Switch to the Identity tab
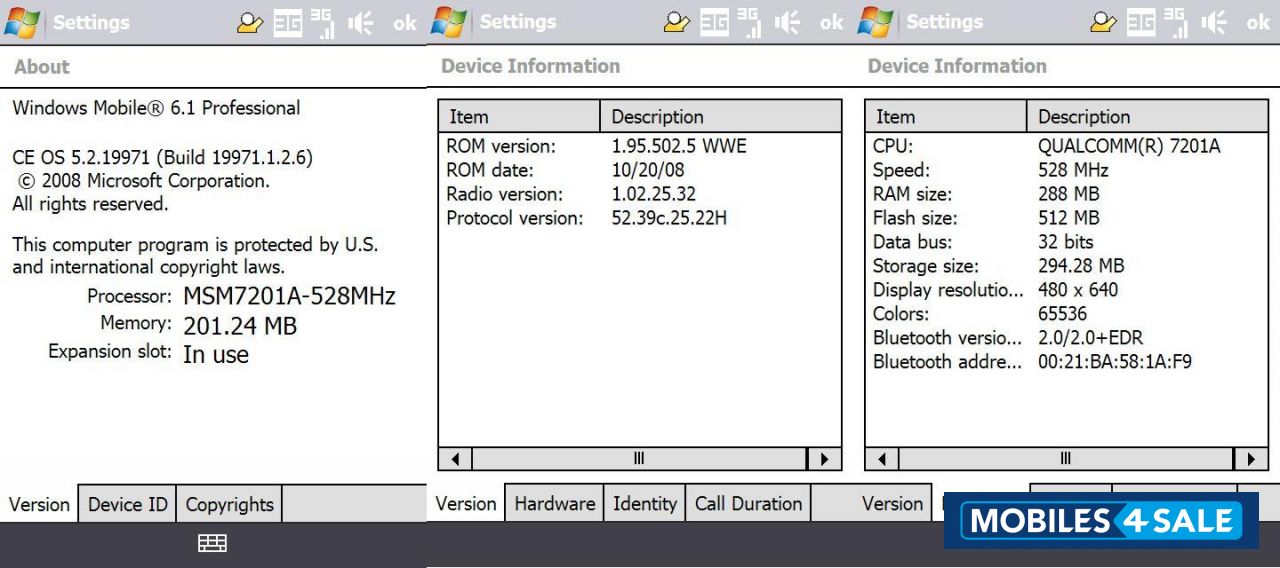The image size is (1280, 568). (644, 504)
